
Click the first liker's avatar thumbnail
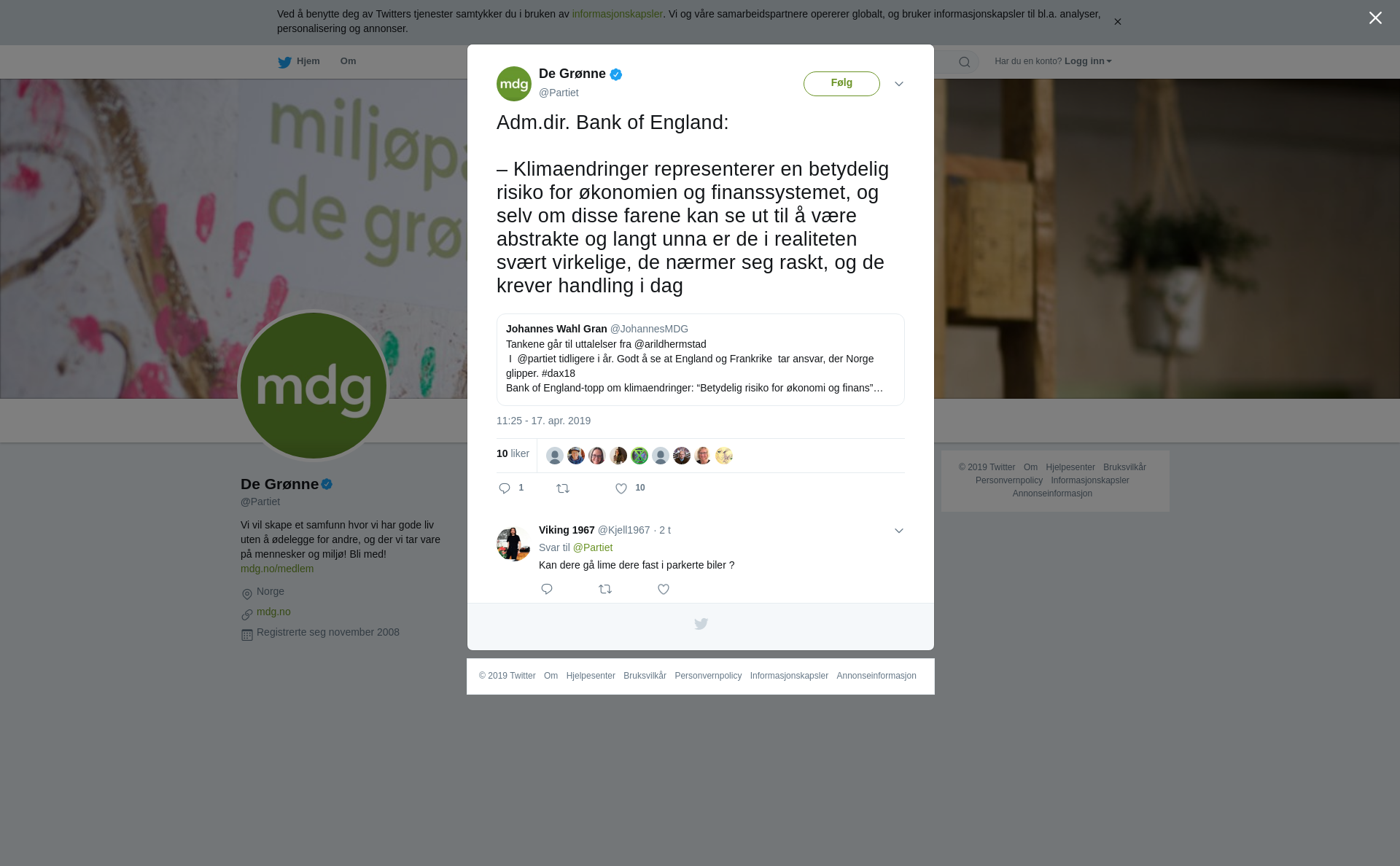[x=555, y=456]
